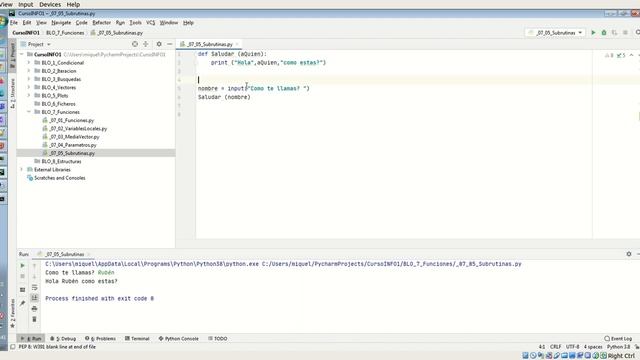The width and height of the screenshot is (640, 360).
Task: Open the Terminal tool window tab
Action: (137, 339)
